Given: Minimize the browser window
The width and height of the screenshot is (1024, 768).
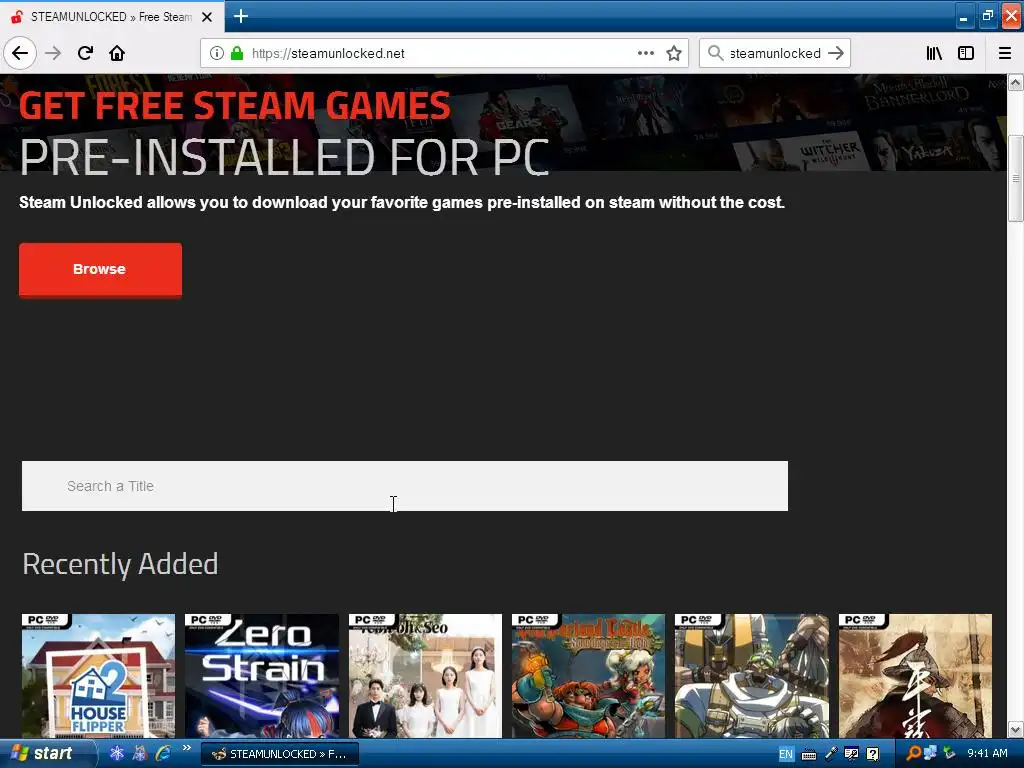Looking at the screenshot, I should pos(963,16).
